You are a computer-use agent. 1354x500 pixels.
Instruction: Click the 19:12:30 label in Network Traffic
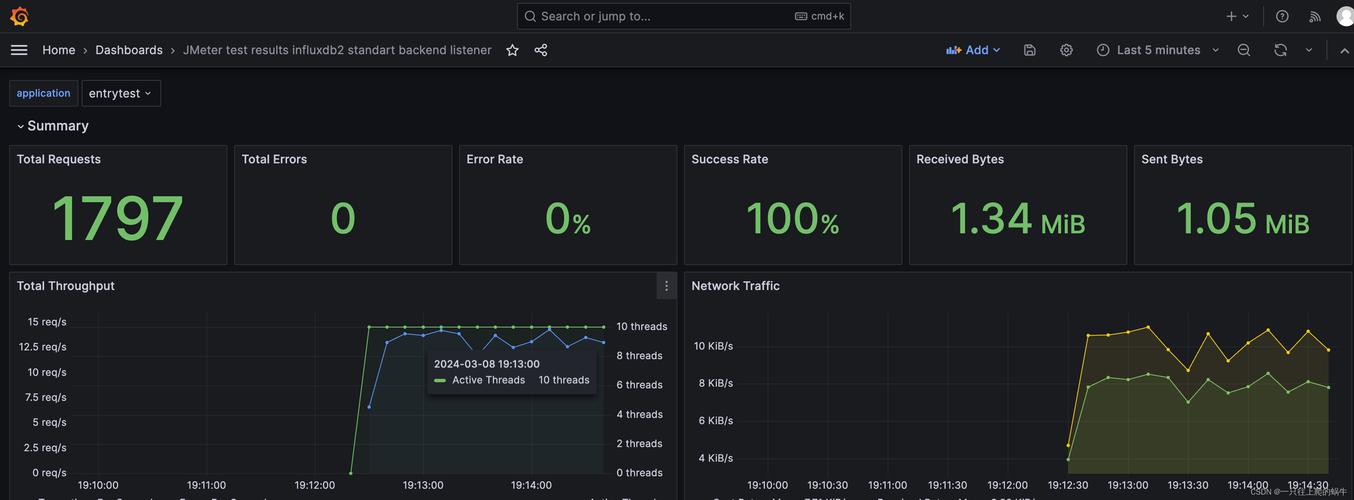click(x=1068, y=485)
